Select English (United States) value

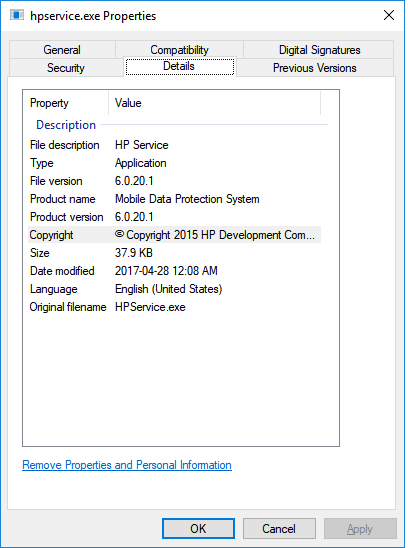point(169,289)
